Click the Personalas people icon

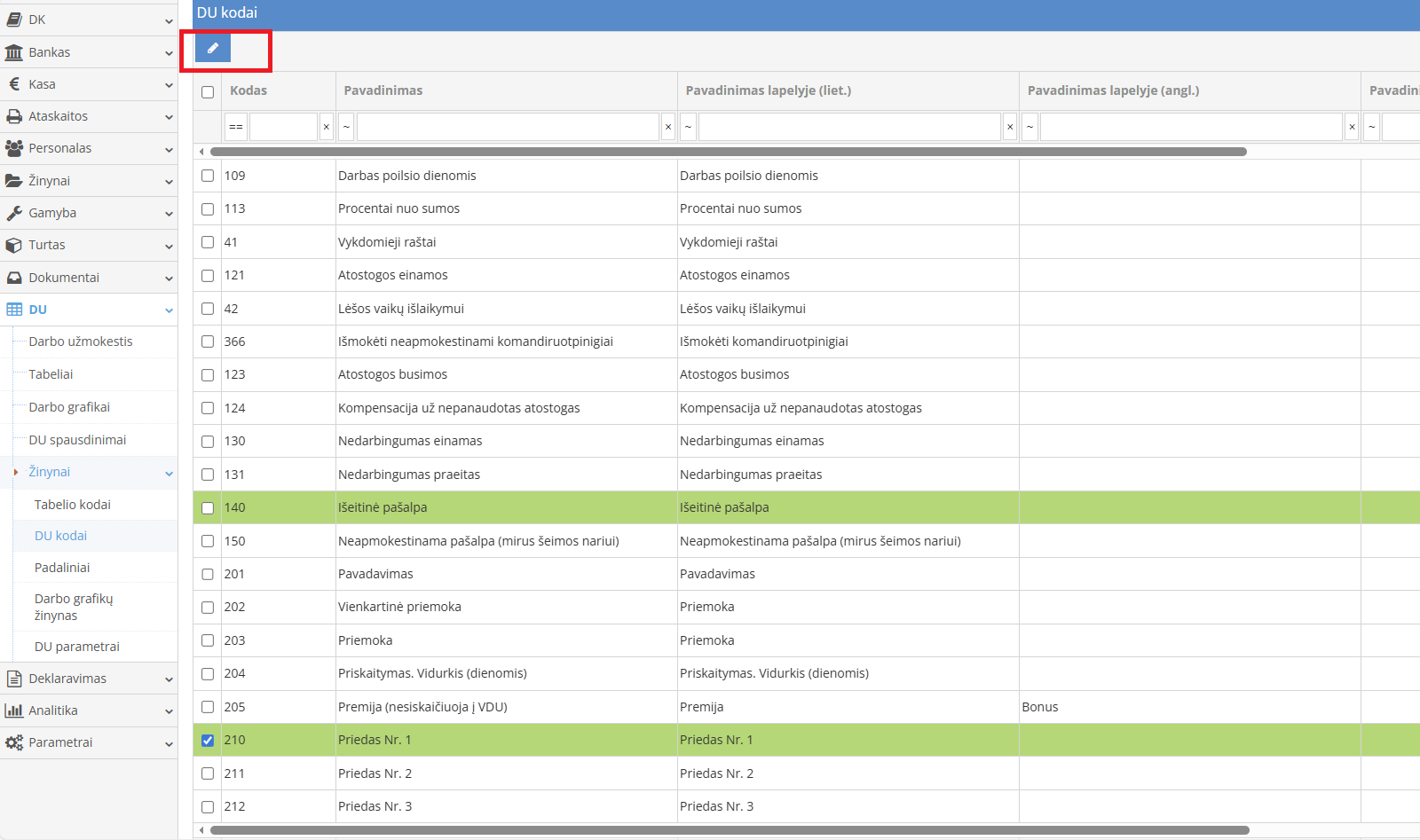(14, 148)
